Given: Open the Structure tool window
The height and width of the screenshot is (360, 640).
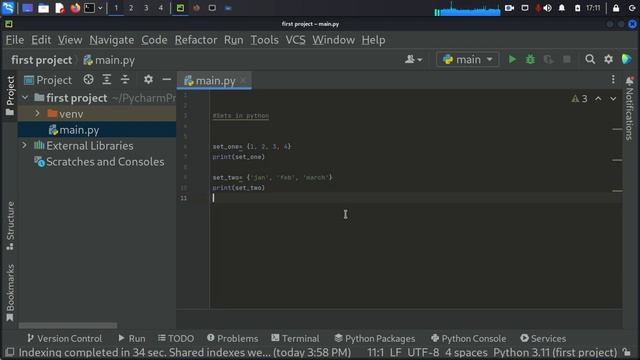Looking at the screenshot, I should tap(10, 226).
